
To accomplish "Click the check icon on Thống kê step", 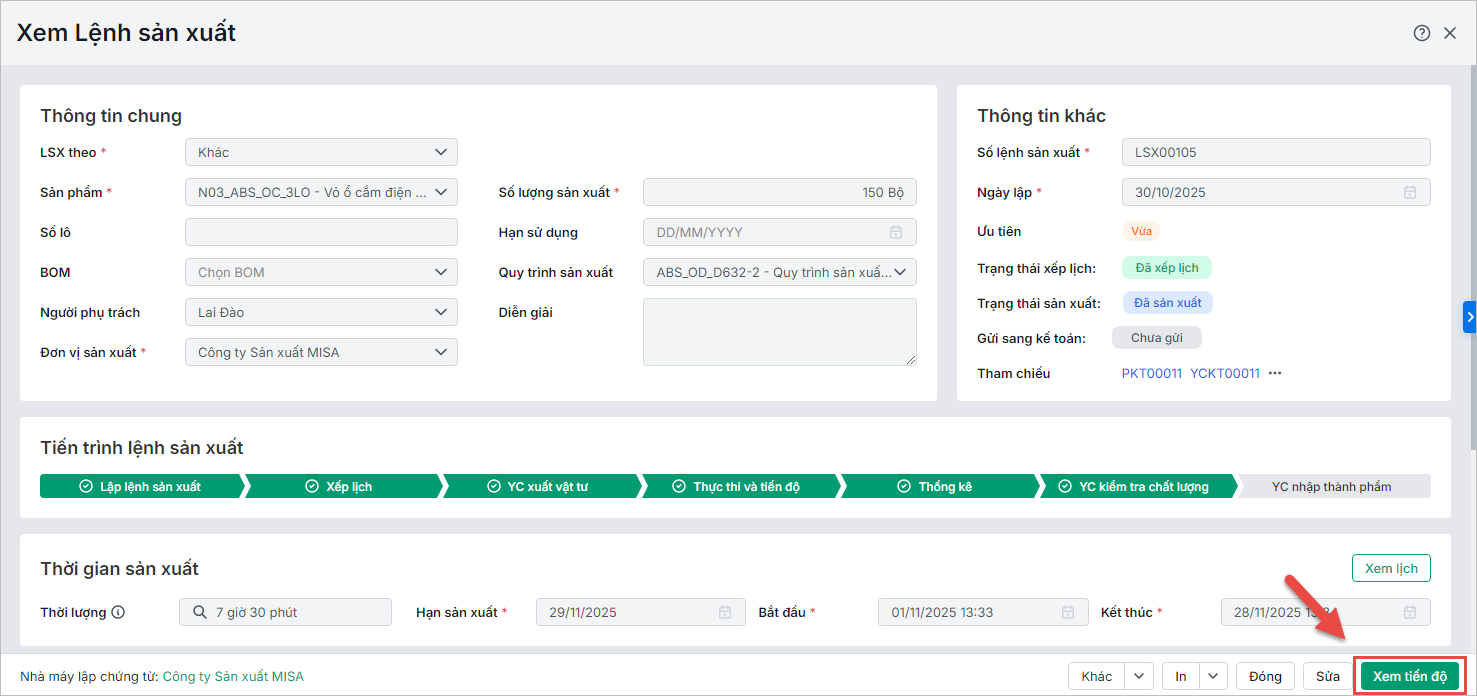I will pos(904,487).
